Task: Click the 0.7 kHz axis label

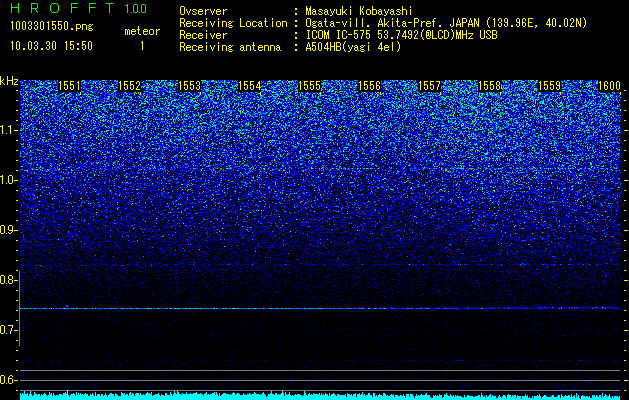Action: pos(8,330)
